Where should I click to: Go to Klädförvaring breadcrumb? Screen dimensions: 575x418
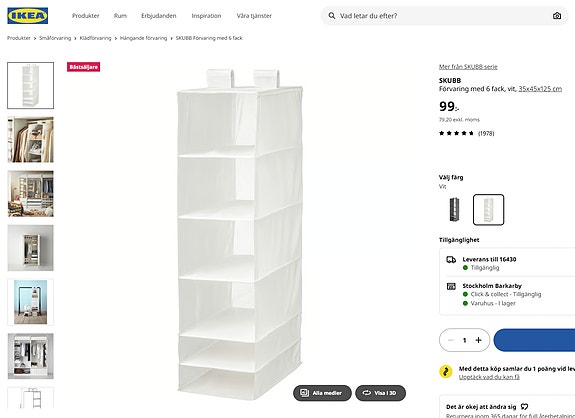[x=95, y=38]
